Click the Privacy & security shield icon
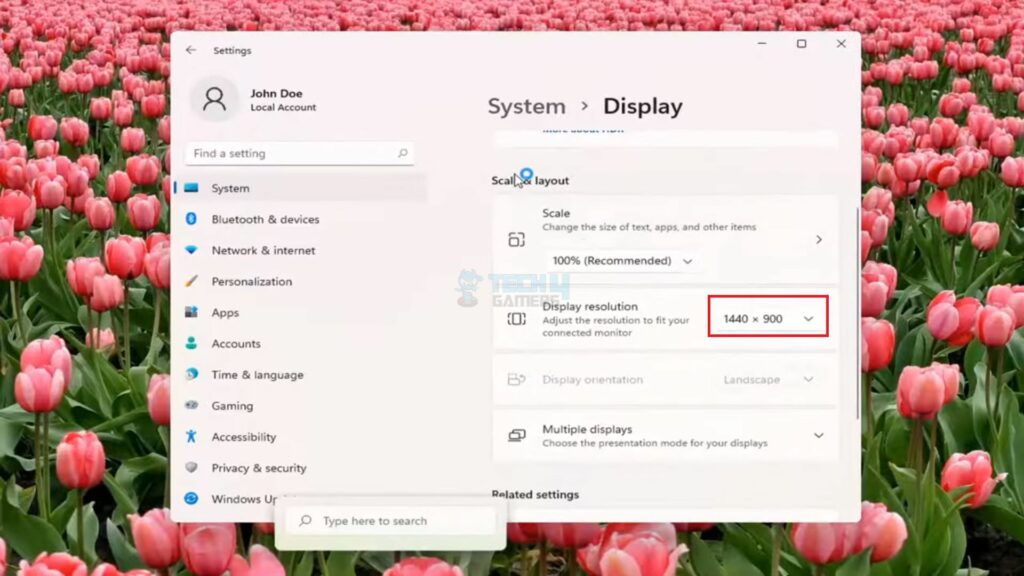 click(191, 468)
